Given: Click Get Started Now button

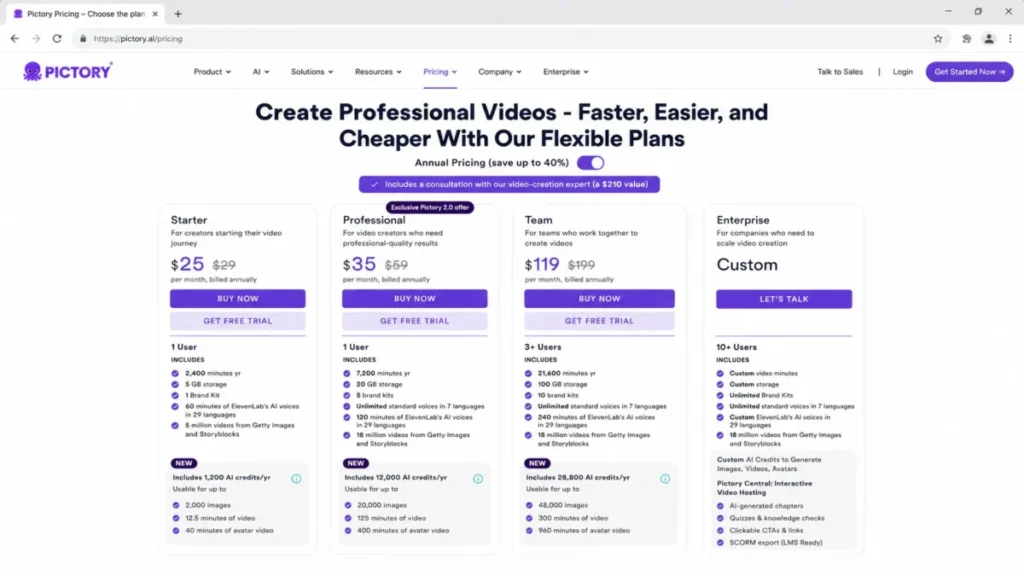Looking at the screenshot, I should click(969, 72).
